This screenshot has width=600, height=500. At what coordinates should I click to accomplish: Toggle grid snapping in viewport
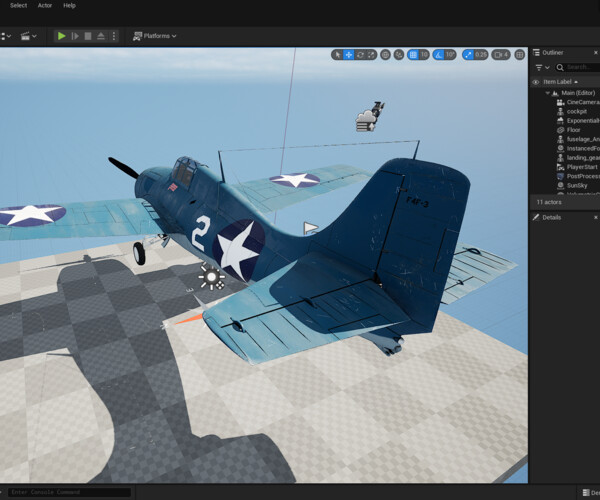413,55
